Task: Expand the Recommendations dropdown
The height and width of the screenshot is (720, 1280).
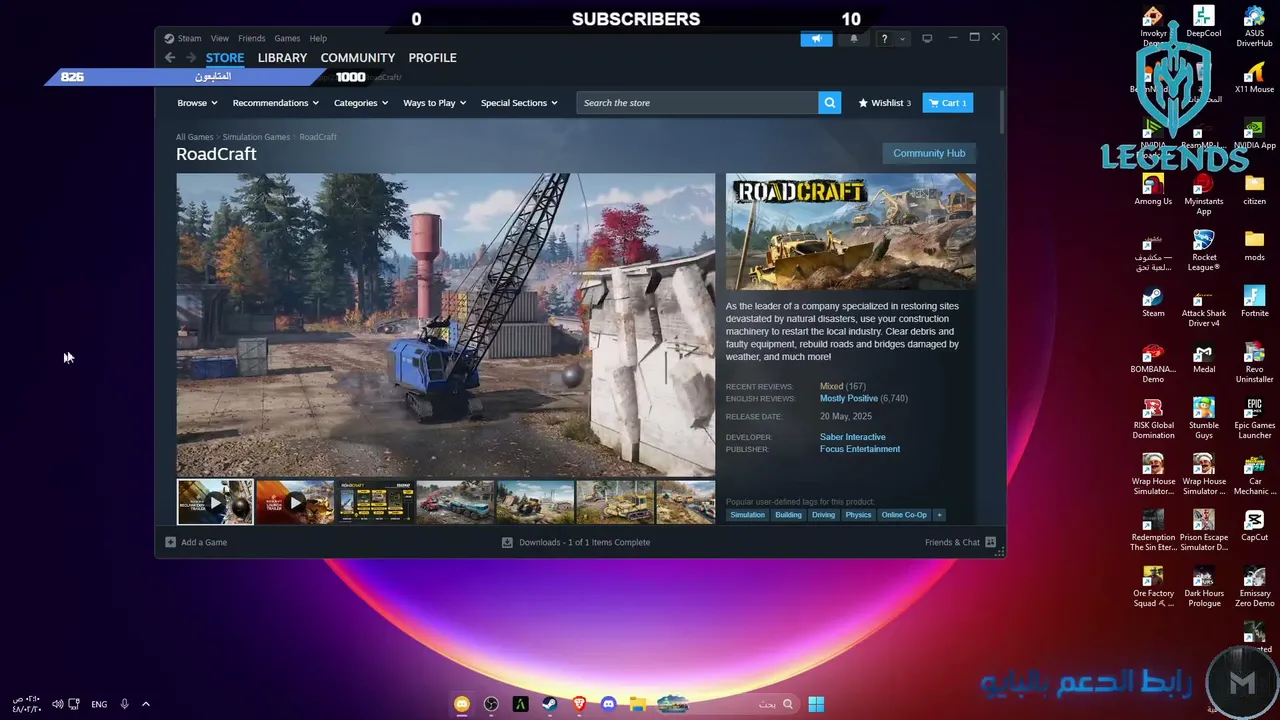Action: coord(275,103)
